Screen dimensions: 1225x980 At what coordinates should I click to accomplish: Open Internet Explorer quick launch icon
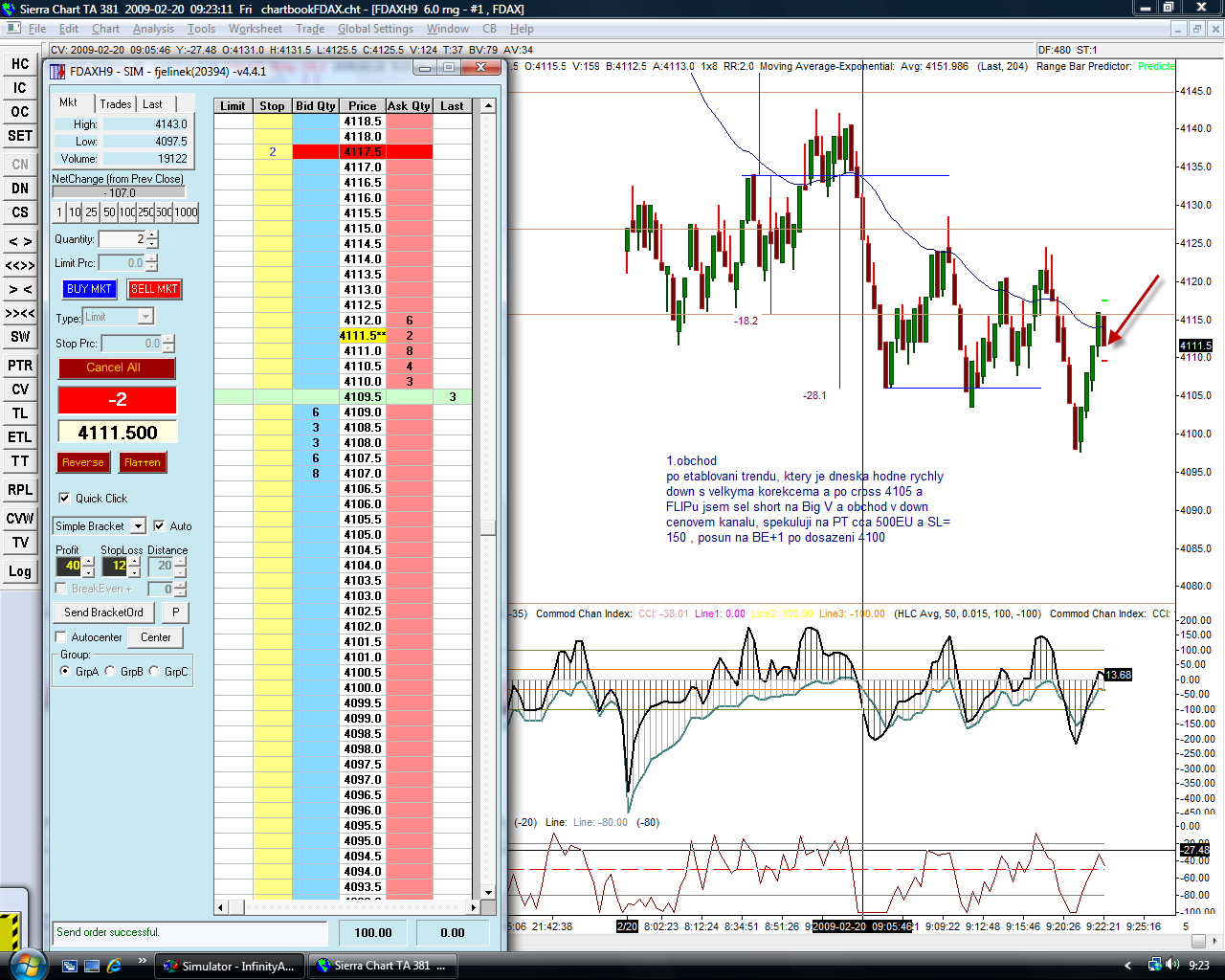(x=115, y=966)
